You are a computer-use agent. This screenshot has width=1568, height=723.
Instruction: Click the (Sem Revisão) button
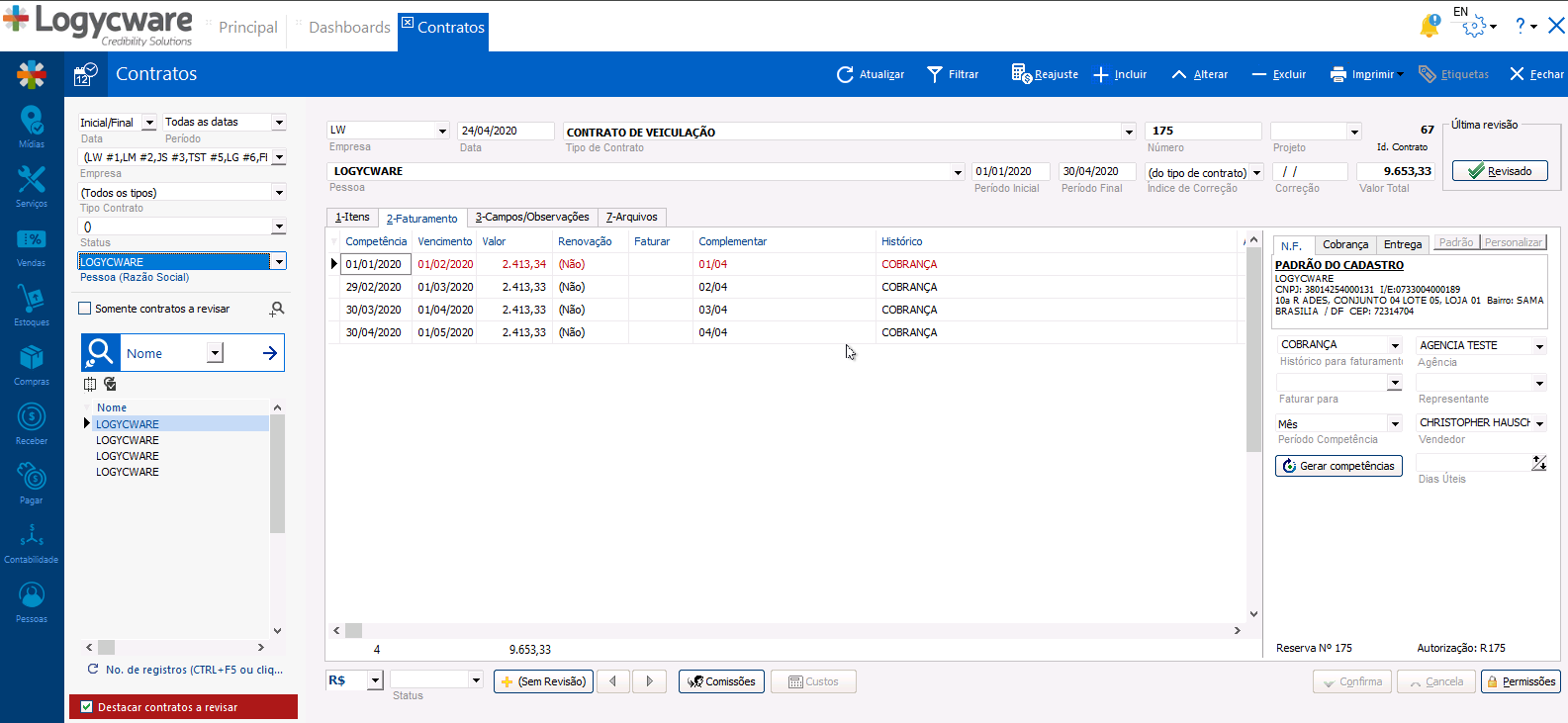(543, 681)
